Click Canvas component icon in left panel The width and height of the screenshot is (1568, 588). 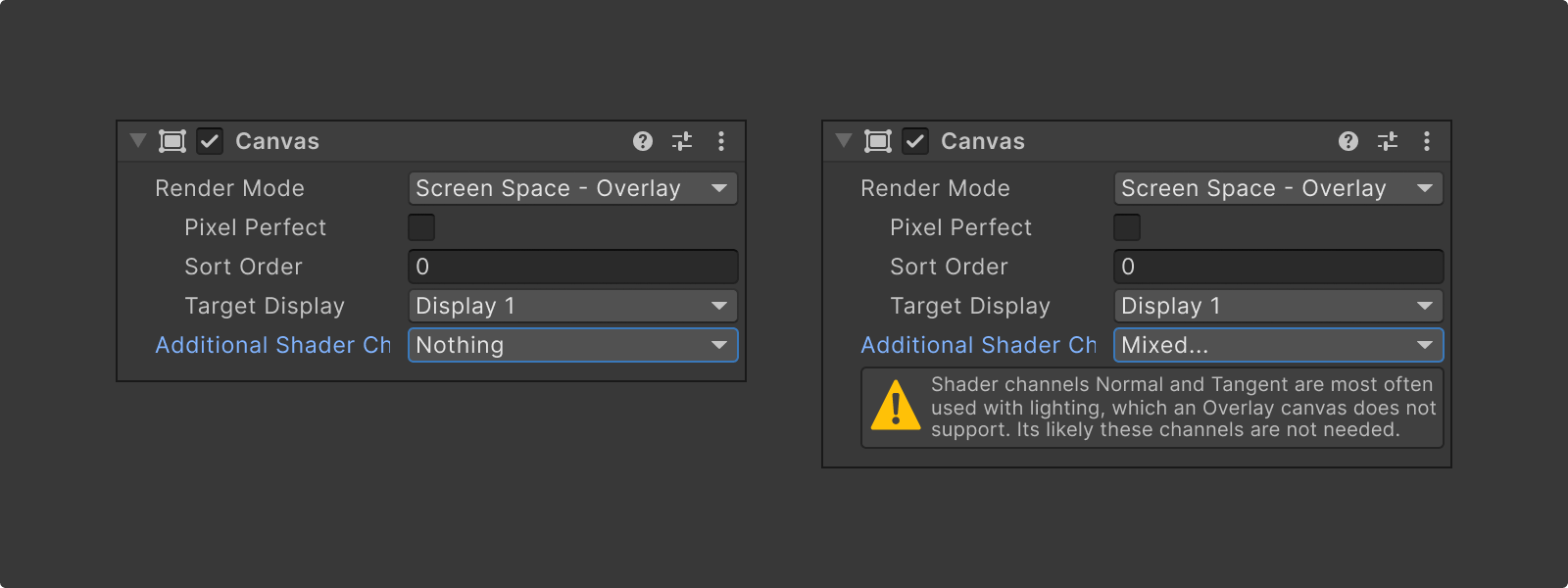pyautogui.click(x=172, y=141)
